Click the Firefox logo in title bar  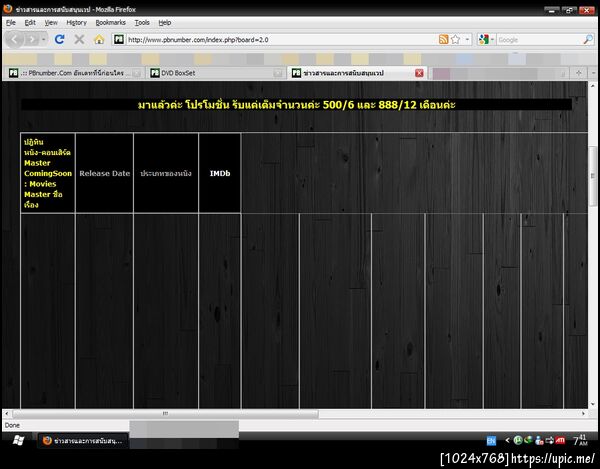(8, 9)
